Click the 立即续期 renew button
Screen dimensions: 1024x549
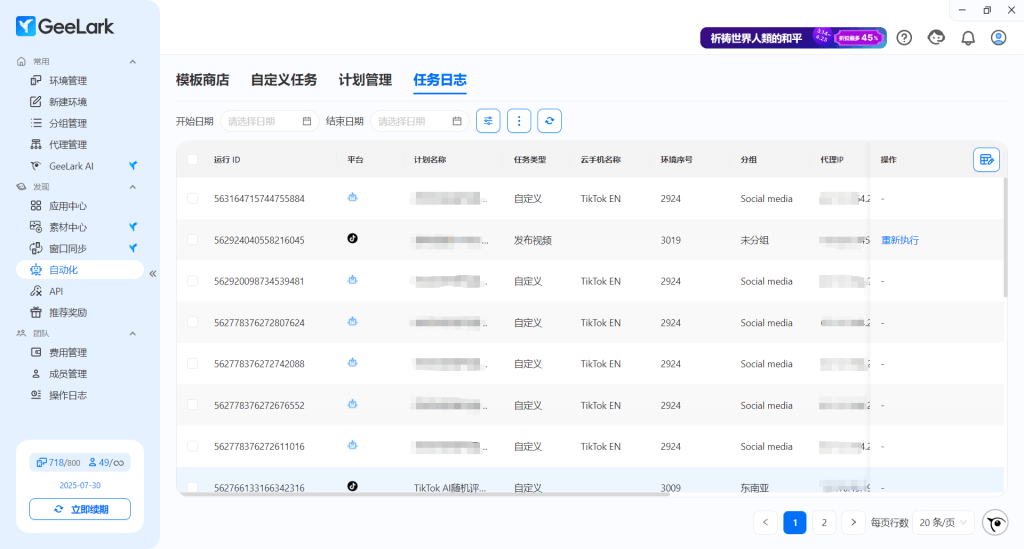click(x=80, y=510)
